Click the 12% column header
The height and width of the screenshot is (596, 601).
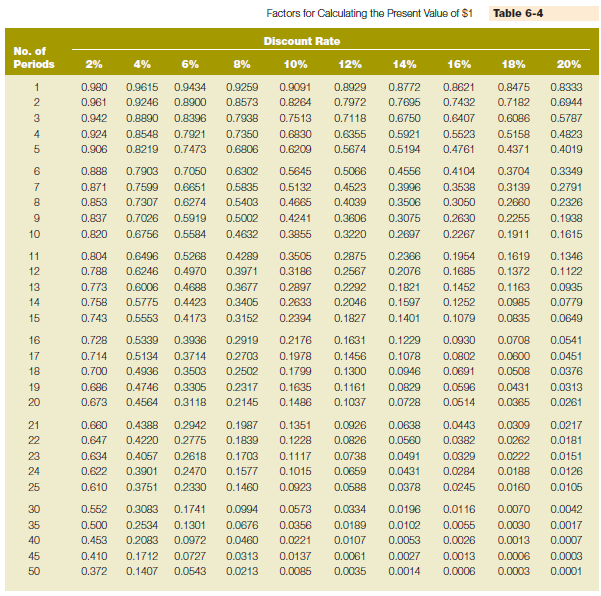click(350, 64)
